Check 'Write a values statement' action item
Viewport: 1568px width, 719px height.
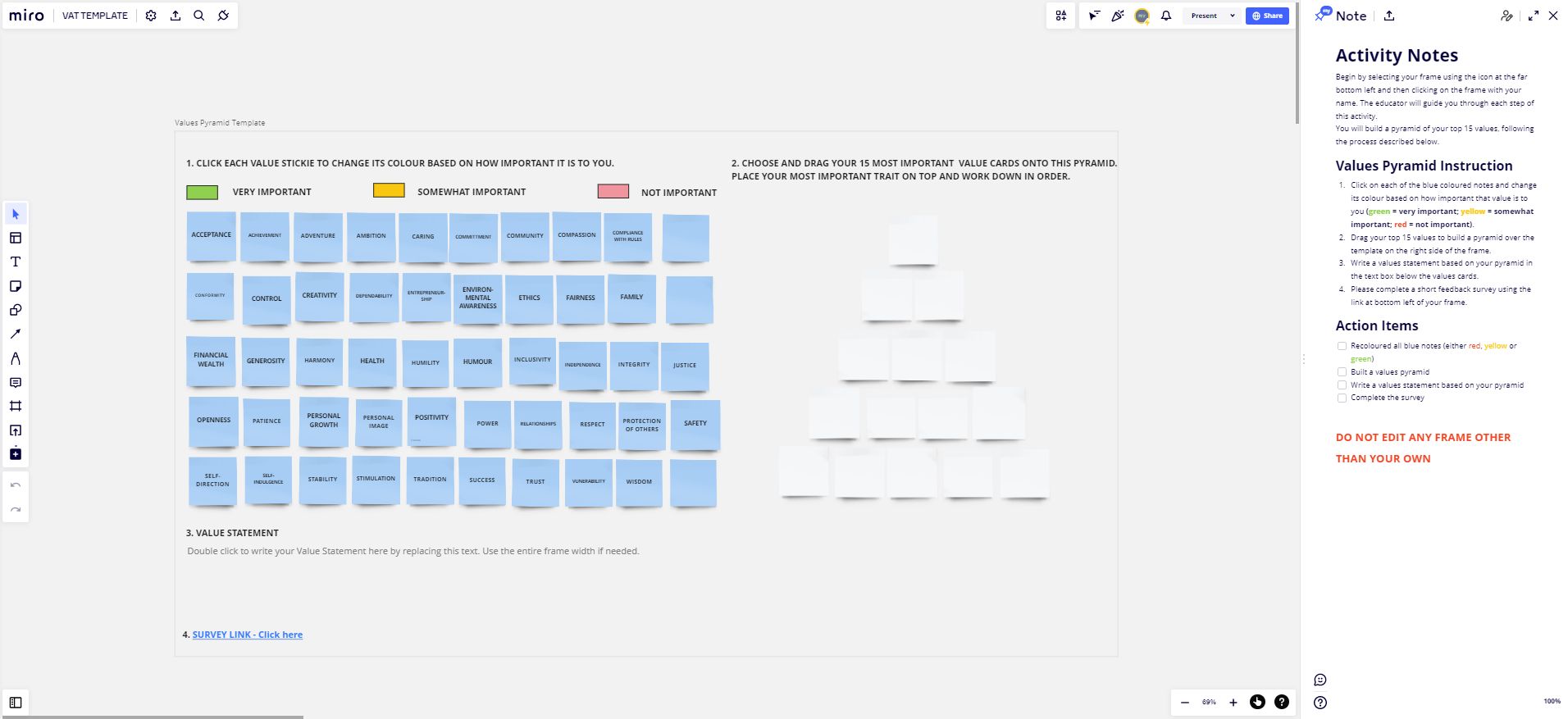(1342, 385)
